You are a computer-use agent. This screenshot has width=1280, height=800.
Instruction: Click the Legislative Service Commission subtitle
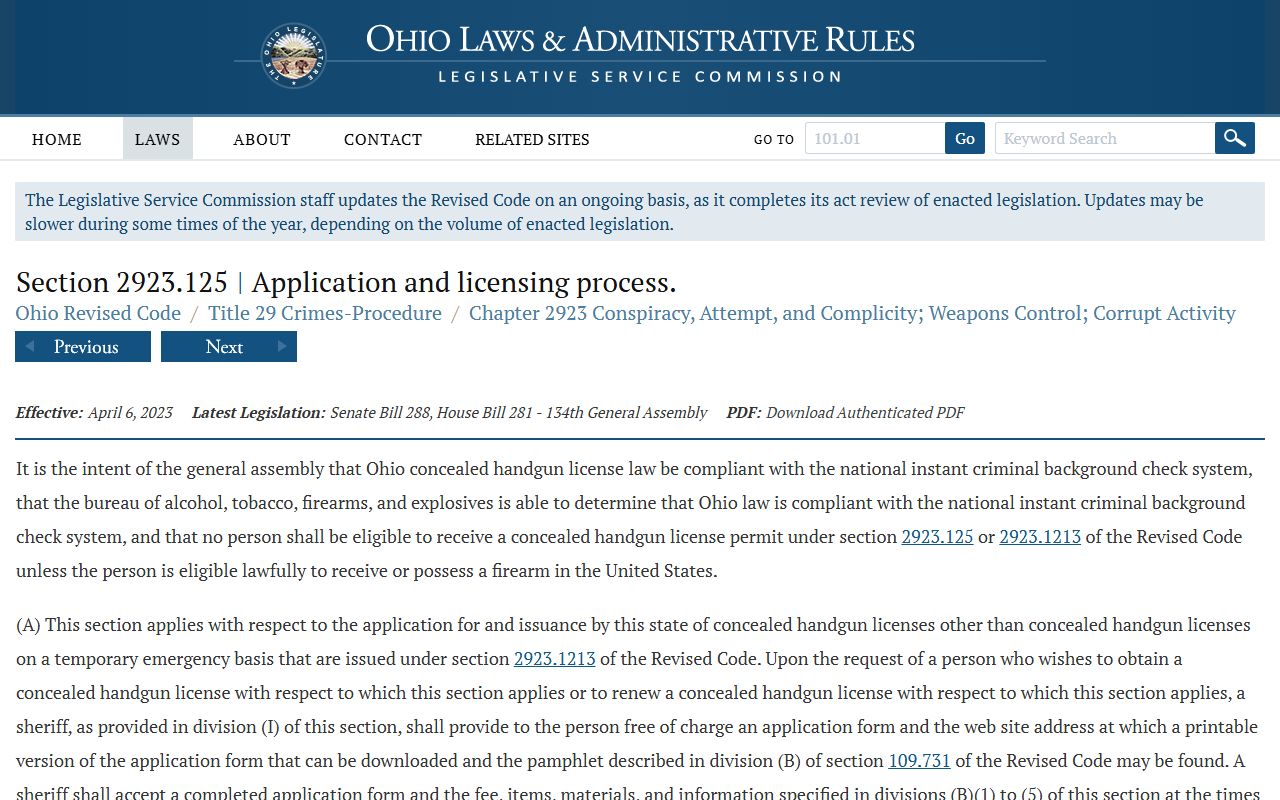point(640,77)
